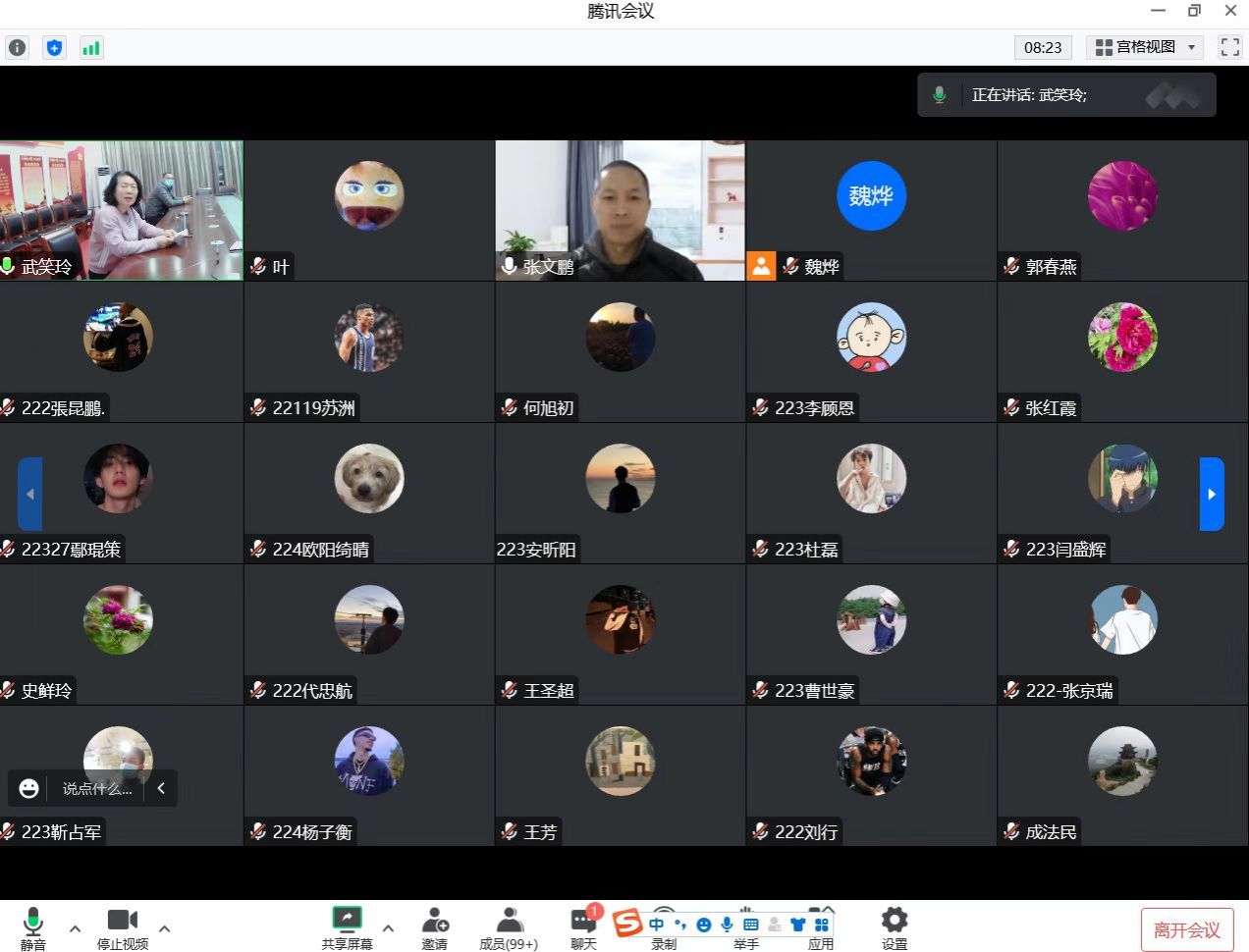Image resolution: width=1249 pixels, height=952 pixels.
Task: Click Sogou skin shirt icon
Action: 797,925
